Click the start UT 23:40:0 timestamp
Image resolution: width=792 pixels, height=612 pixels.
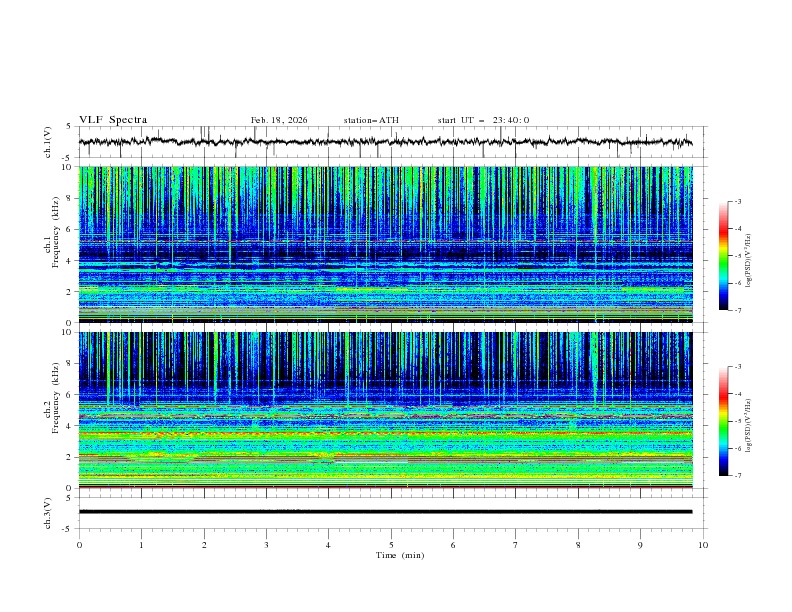coord(483,120)
